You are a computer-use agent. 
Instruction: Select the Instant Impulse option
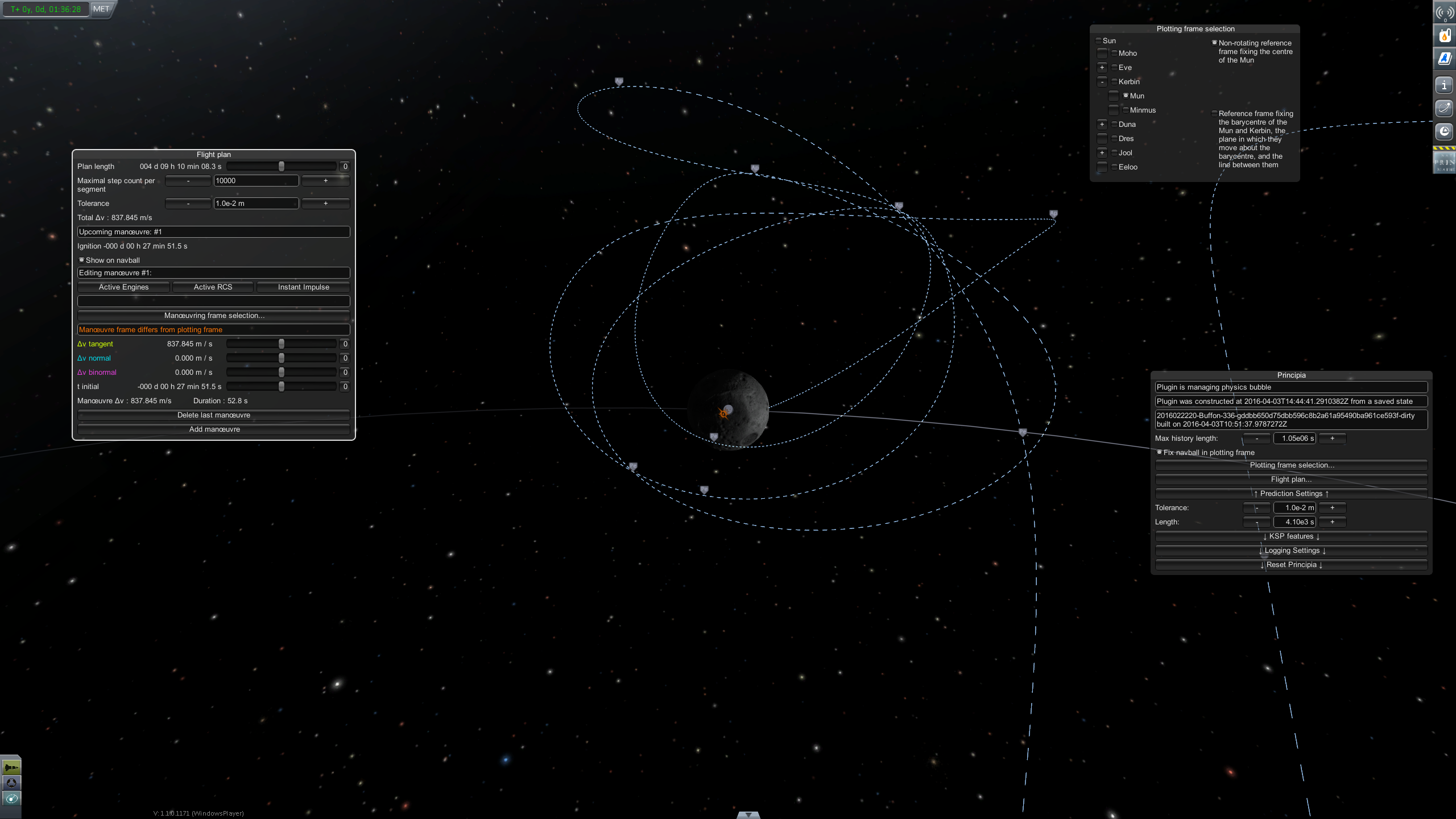pyautogui.click(x=303, y=287)
